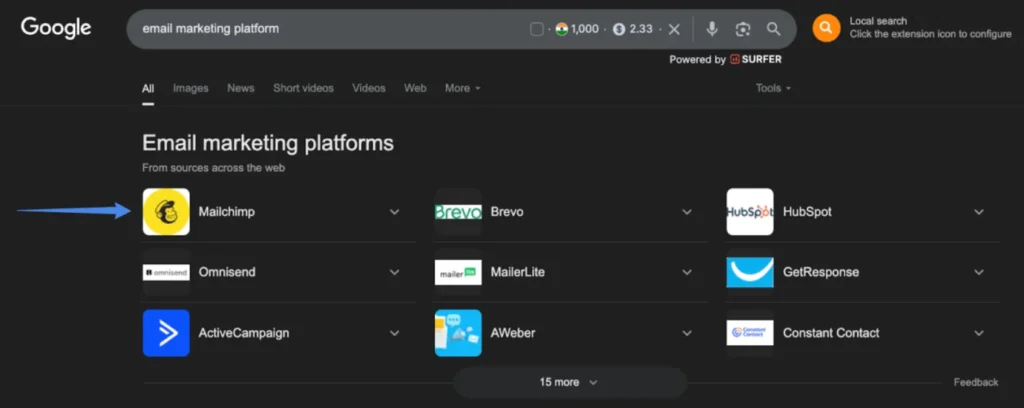This screenshot has height=408, width=1024.
Task: Click the Google logo
Action: 56,28
